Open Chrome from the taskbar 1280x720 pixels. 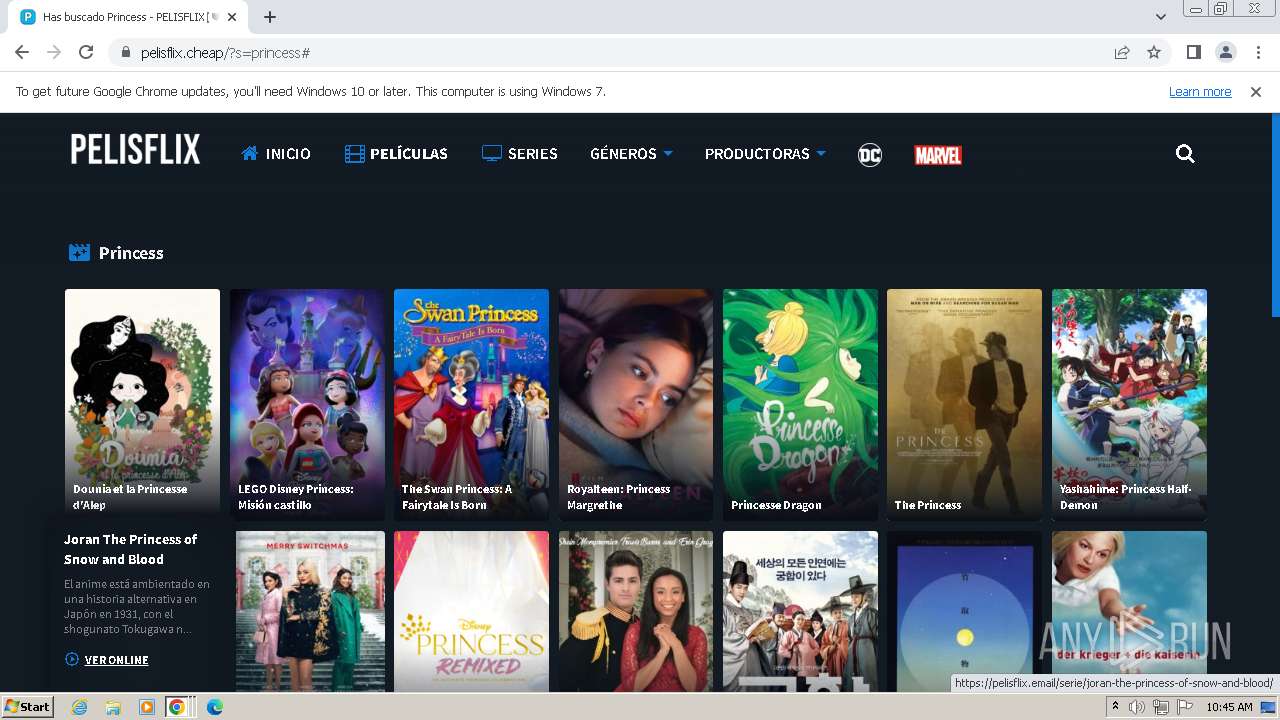click(177, 707)
